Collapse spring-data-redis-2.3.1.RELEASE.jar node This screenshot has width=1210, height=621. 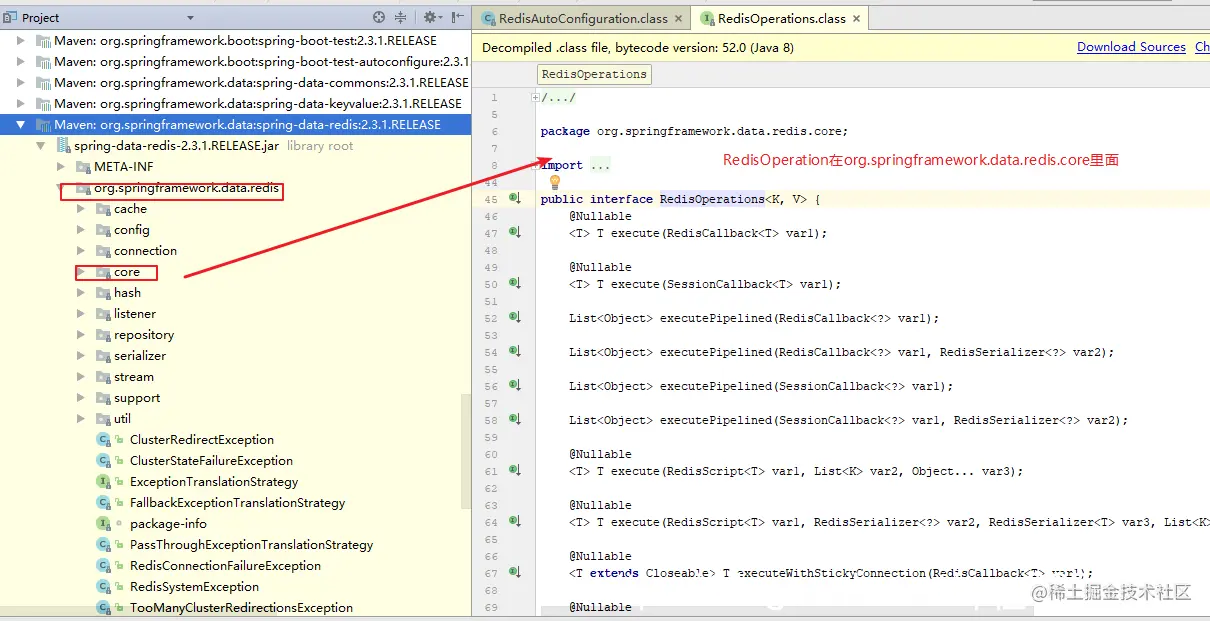pos(41,146)
